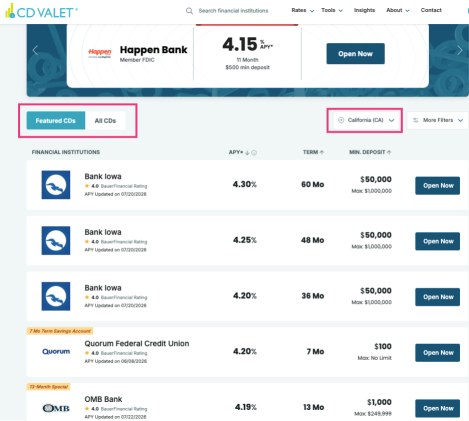Sort by Min. Deposit column arrow
The height and width of the screenshot is (421, 469).
click(389, 152)
